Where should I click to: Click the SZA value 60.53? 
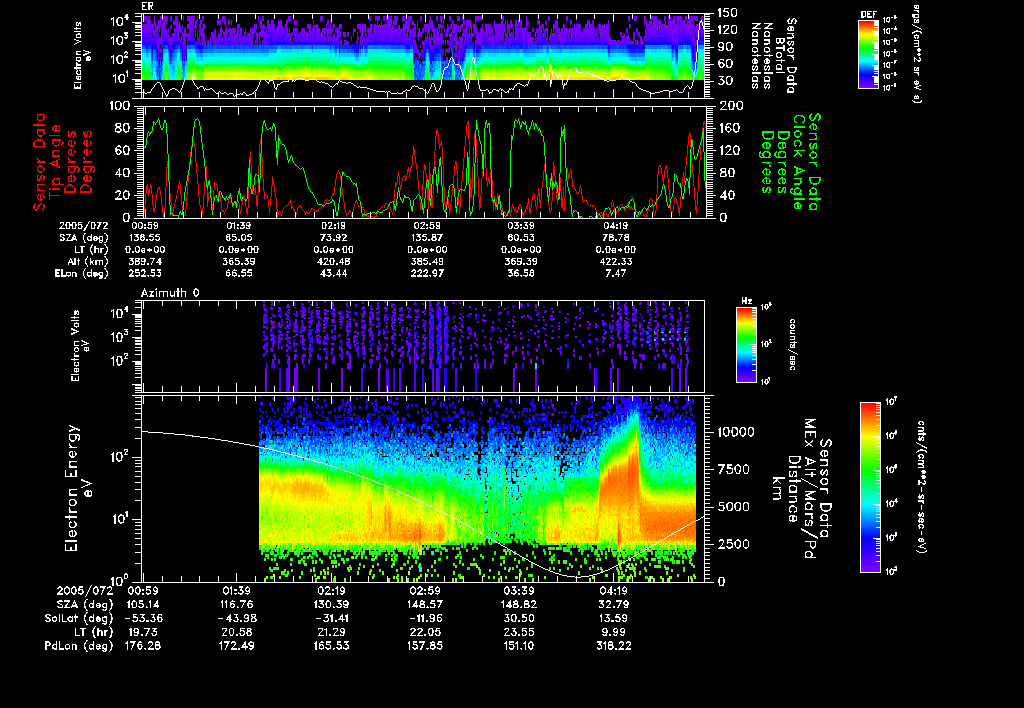[x=521, y=238]
